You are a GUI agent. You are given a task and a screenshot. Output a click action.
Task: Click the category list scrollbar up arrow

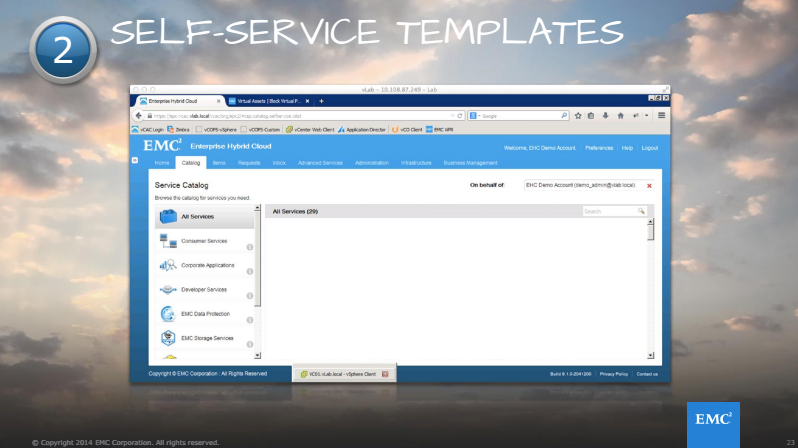click(258, 208)
